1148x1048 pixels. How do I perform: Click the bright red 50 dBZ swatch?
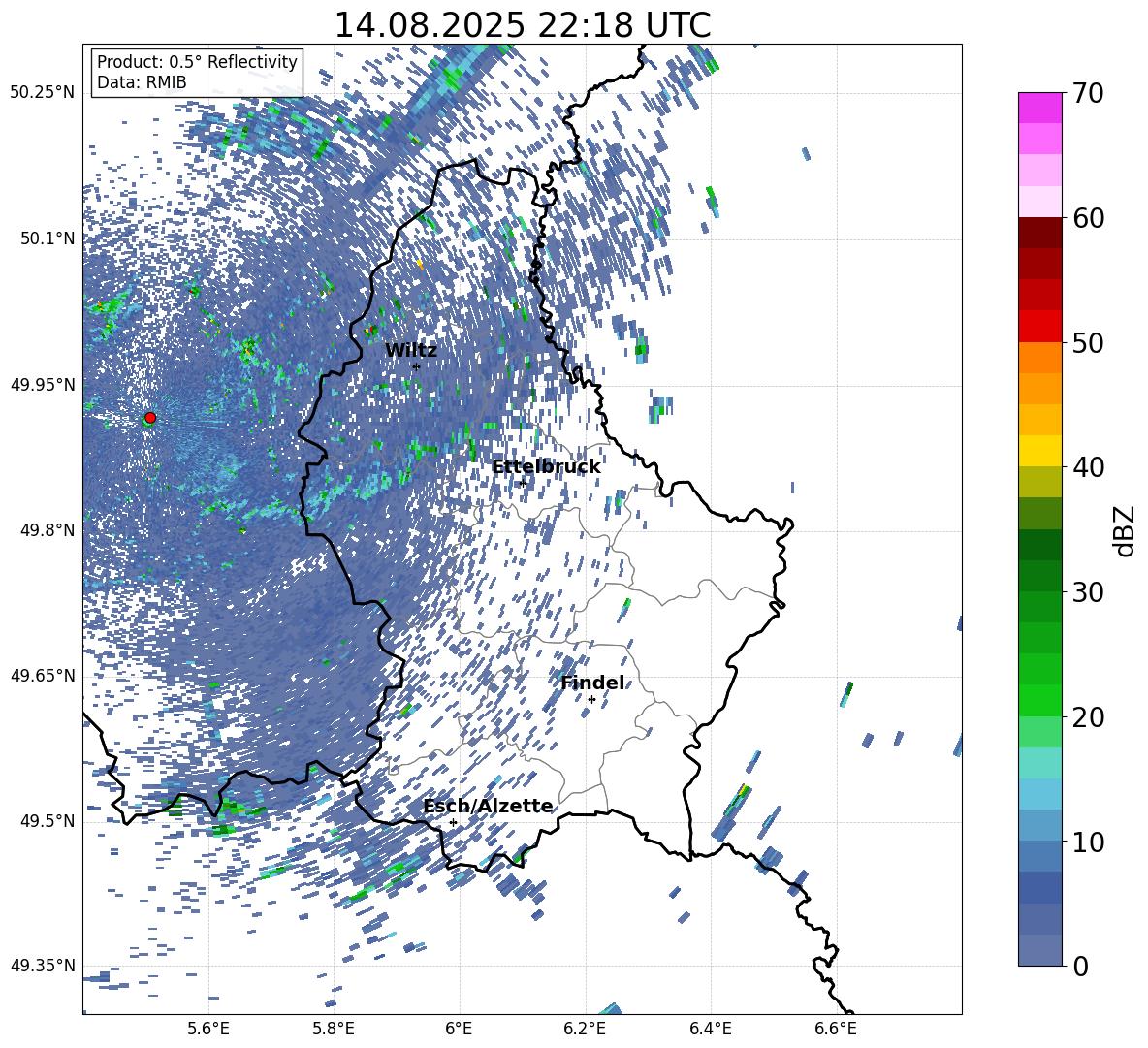1040,327
